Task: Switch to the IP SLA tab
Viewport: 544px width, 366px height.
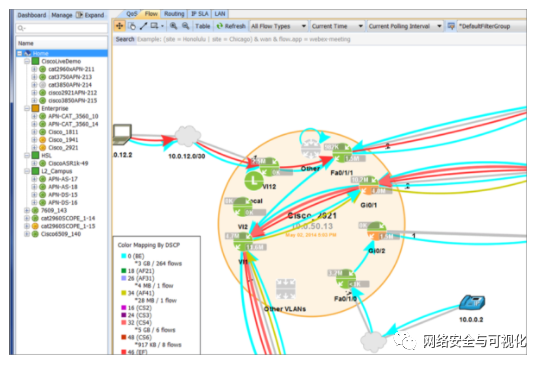Action: (199, 14)
